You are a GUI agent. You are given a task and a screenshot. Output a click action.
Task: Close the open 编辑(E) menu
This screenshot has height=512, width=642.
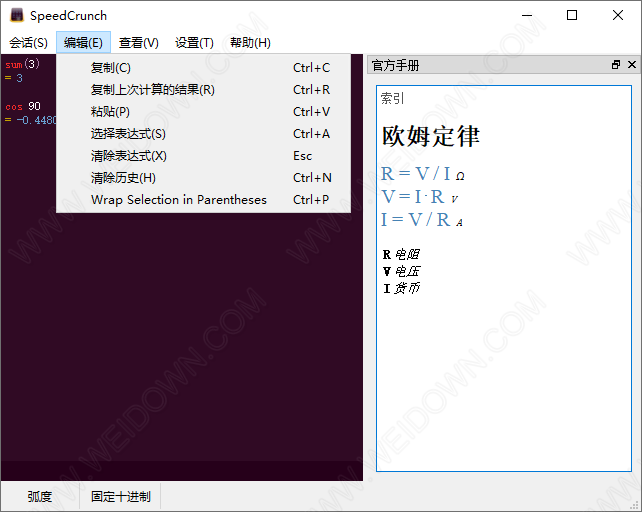pyautogui.click(x=83, y=43)
